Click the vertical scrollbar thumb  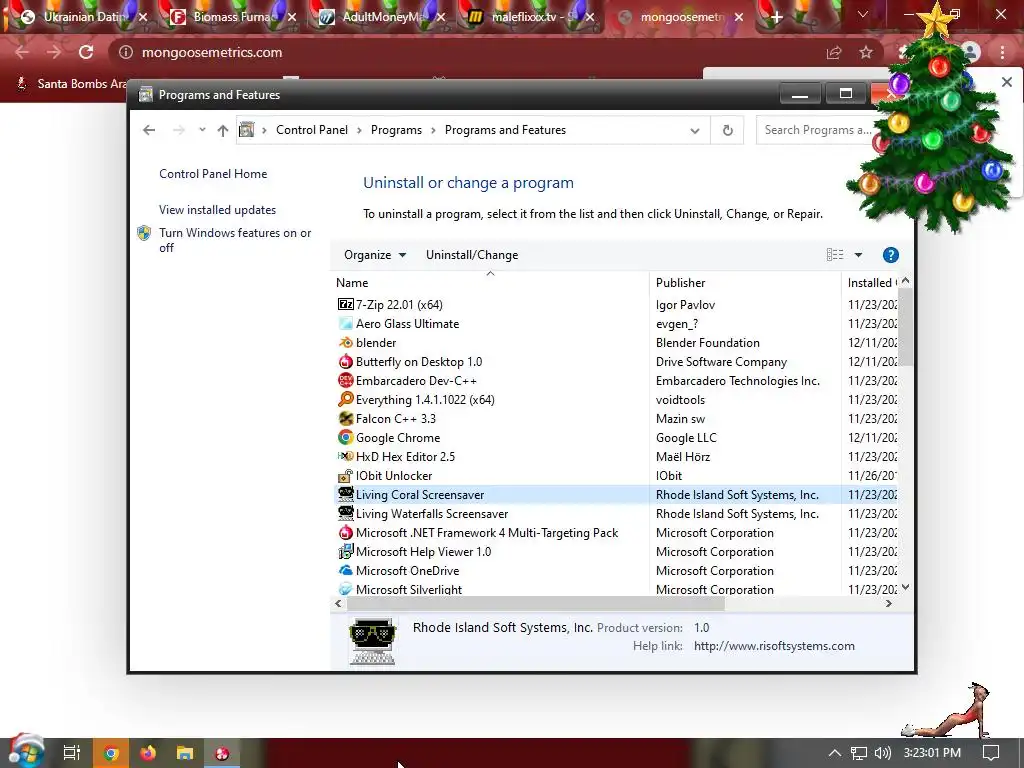coord(905,327)
